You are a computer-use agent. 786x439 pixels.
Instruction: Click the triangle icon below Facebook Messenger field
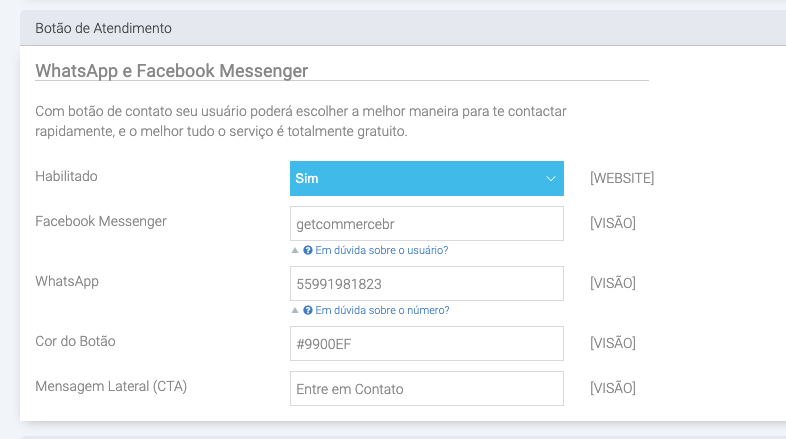[x=295, y=250]
